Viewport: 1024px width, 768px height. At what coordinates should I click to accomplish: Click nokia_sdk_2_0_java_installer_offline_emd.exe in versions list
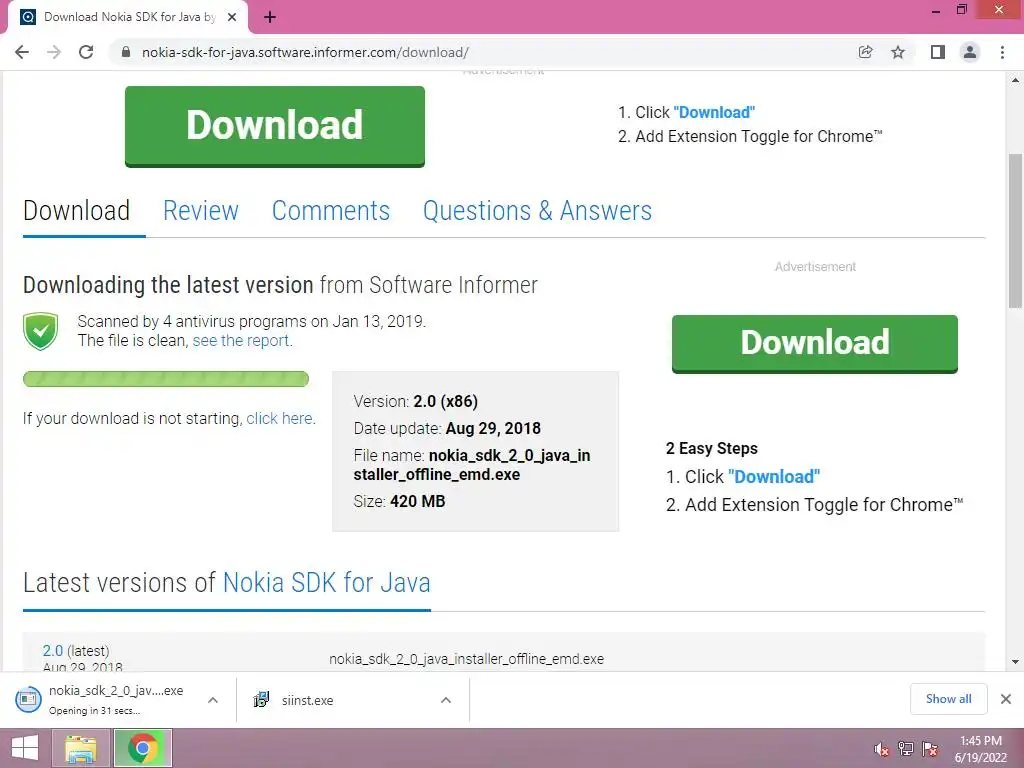click(466, 659)
